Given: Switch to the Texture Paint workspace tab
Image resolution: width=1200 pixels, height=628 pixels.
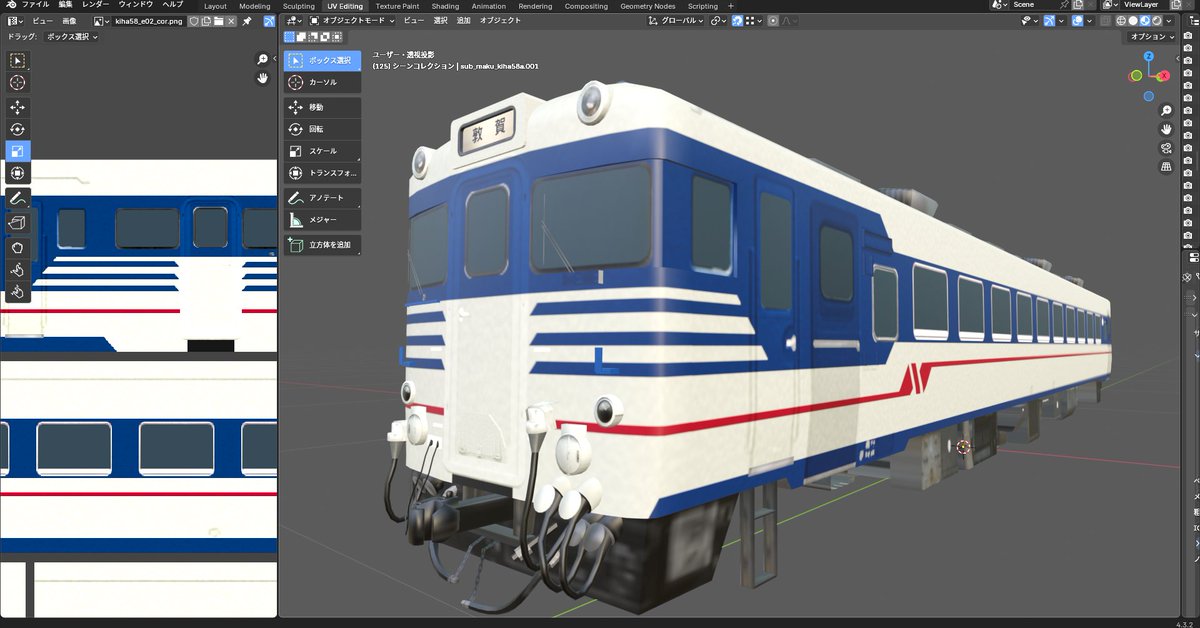Looking at the screenshot, I should (397, 6).
